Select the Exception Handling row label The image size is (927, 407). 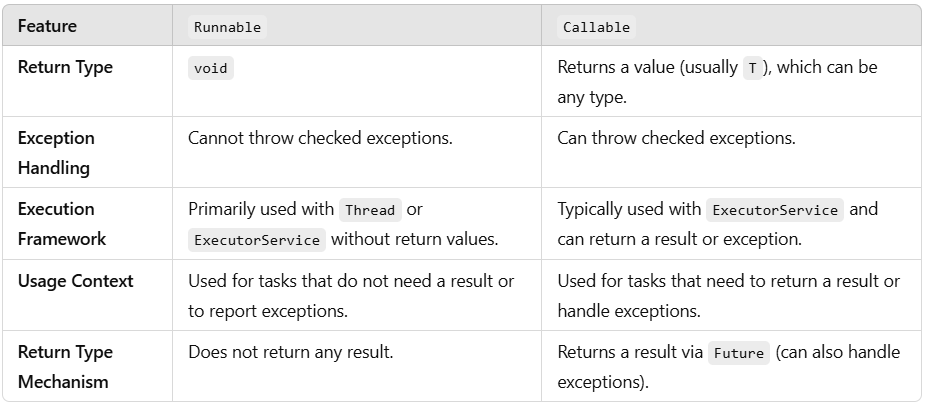coord(56,153)
